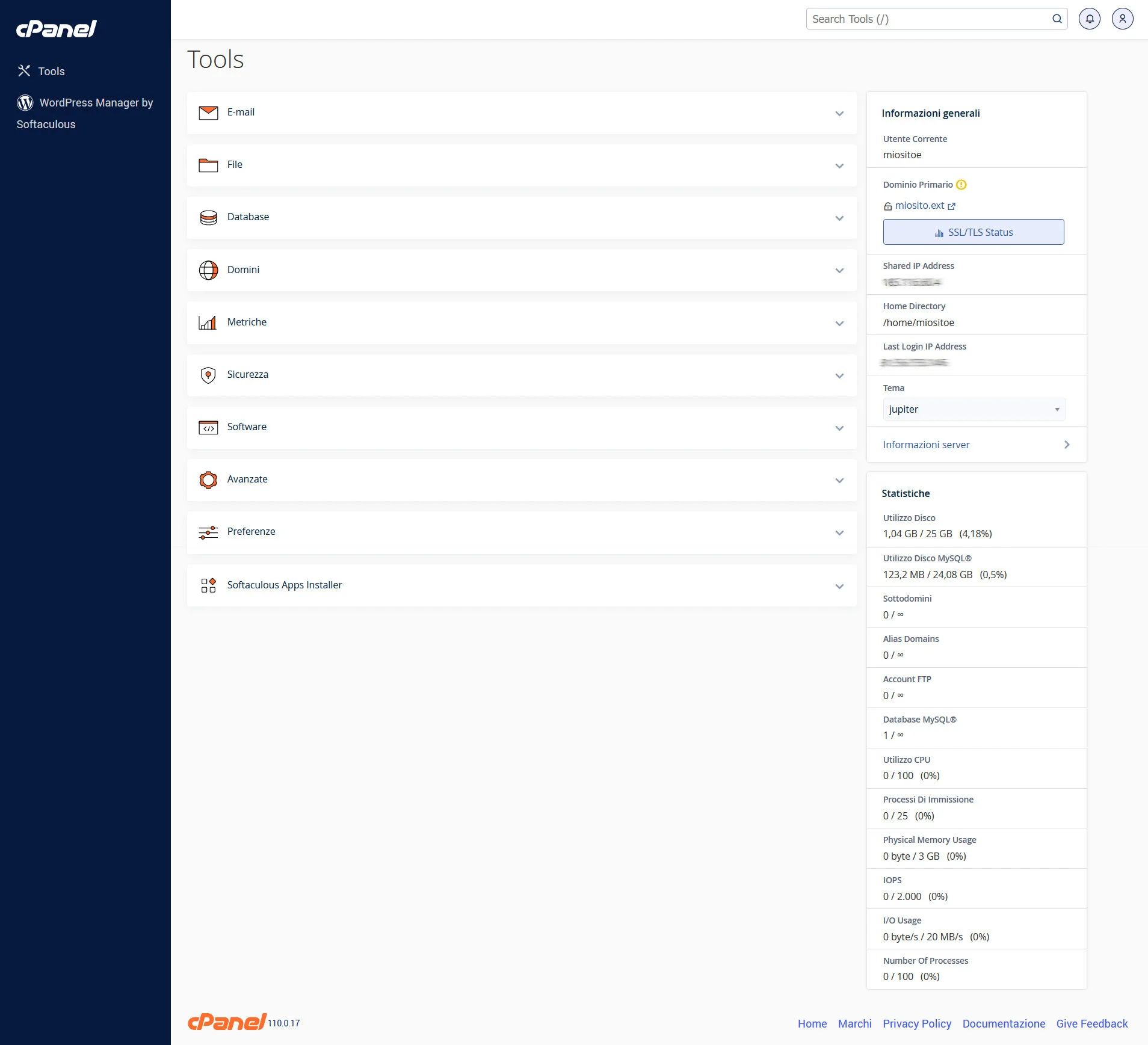Open the Metriche chart icon
The height and width of the screenshot is (1045, 1148).
[x=208, y=323]
